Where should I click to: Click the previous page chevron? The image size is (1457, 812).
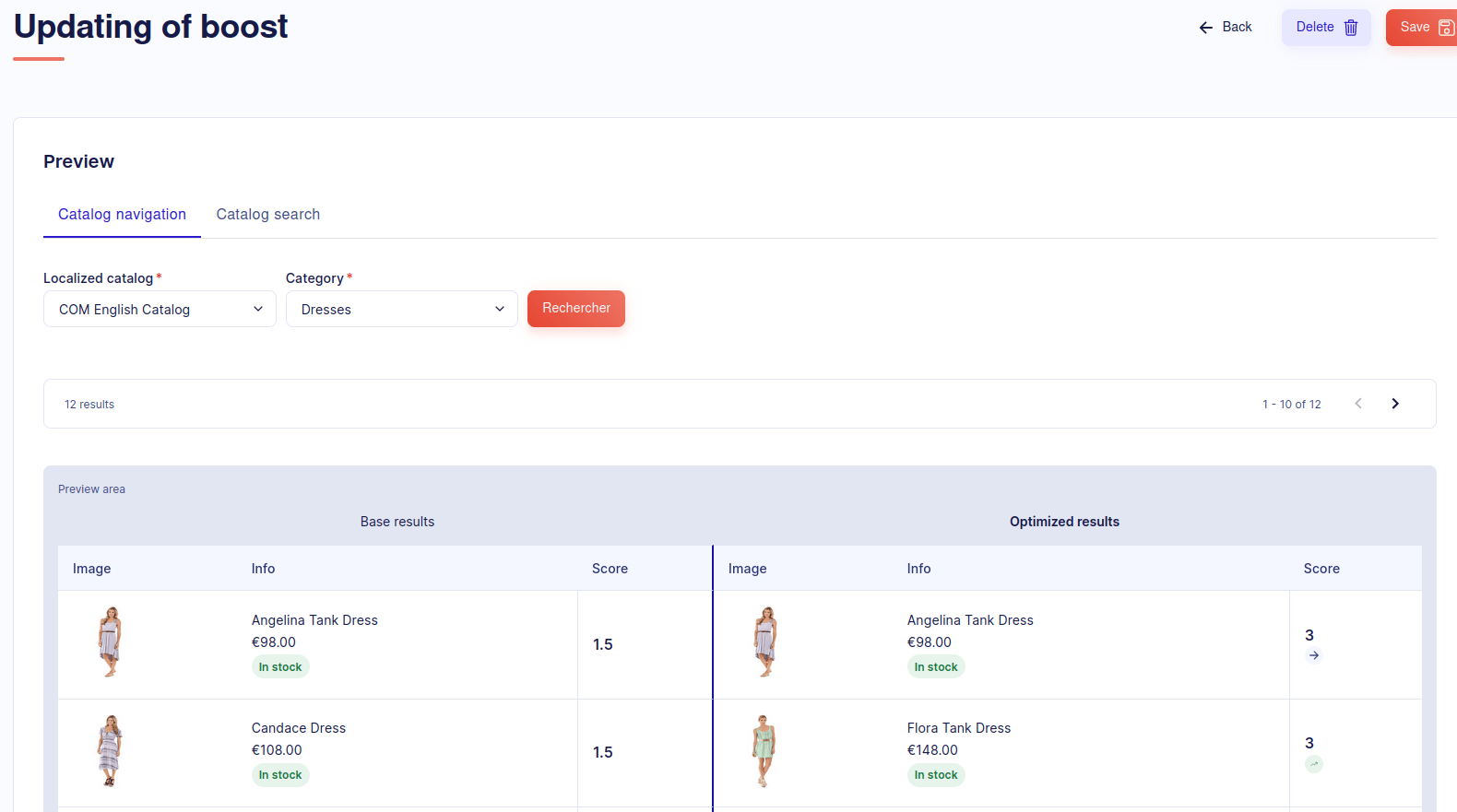[1358, 404]
